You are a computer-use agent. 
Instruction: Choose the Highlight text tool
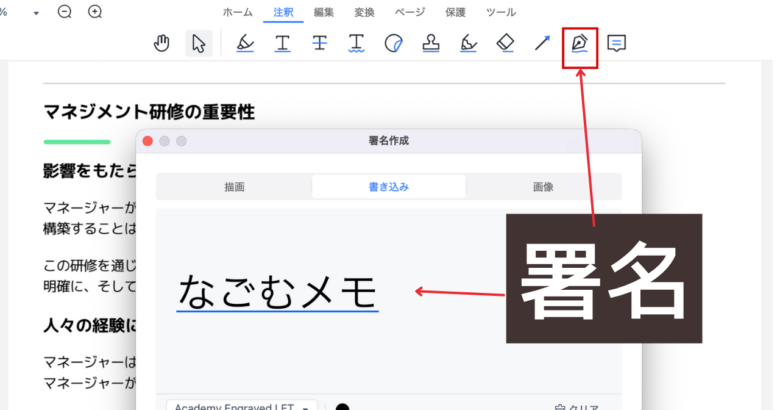coord(245,43)
